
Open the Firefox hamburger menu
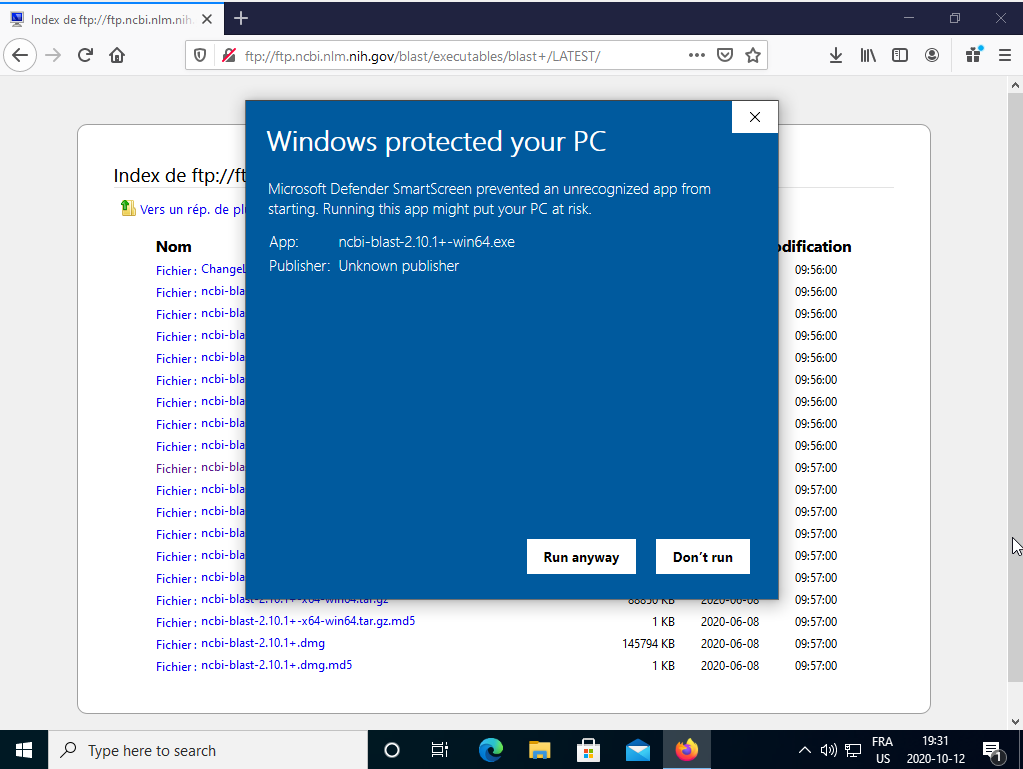coord(1003,55)
